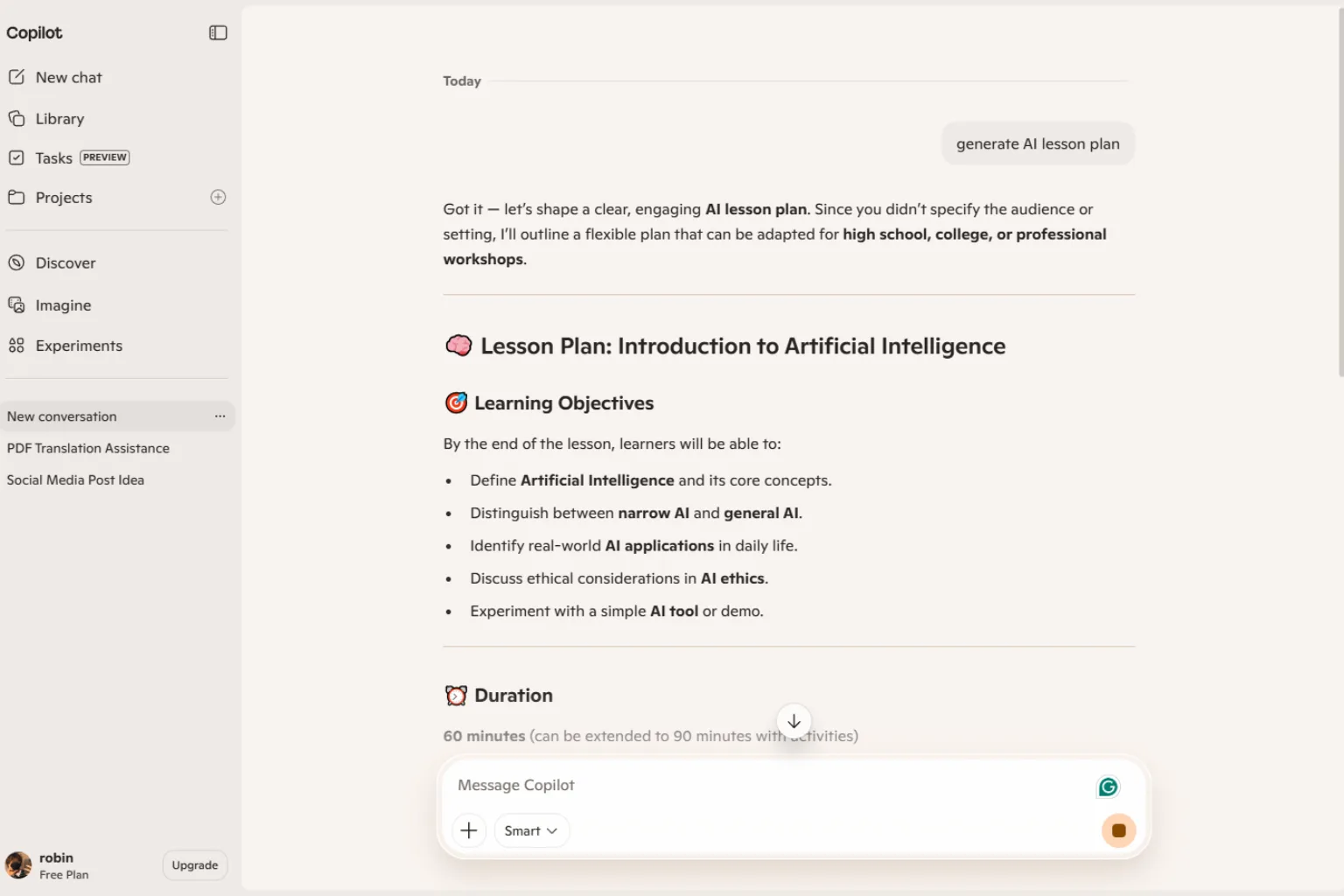Click into the Message Copilot field
Viewport: 1344px width, 896px height.
pyautogui.click(x=770, y=785)
